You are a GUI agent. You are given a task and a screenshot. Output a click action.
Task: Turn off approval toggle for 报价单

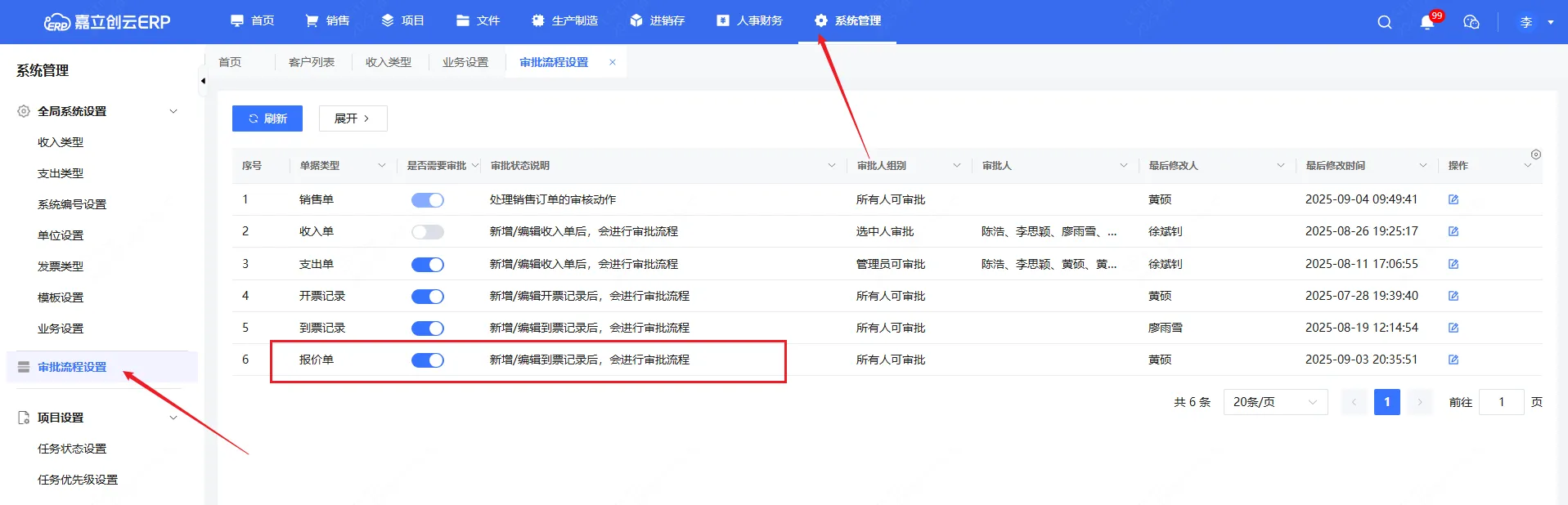point(427,360)
